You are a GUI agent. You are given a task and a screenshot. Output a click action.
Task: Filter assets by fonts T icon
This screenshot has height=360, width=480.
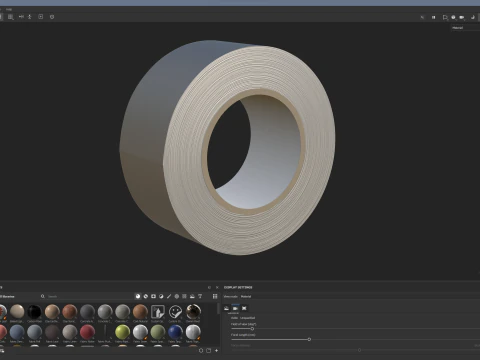tap(200, 296)
